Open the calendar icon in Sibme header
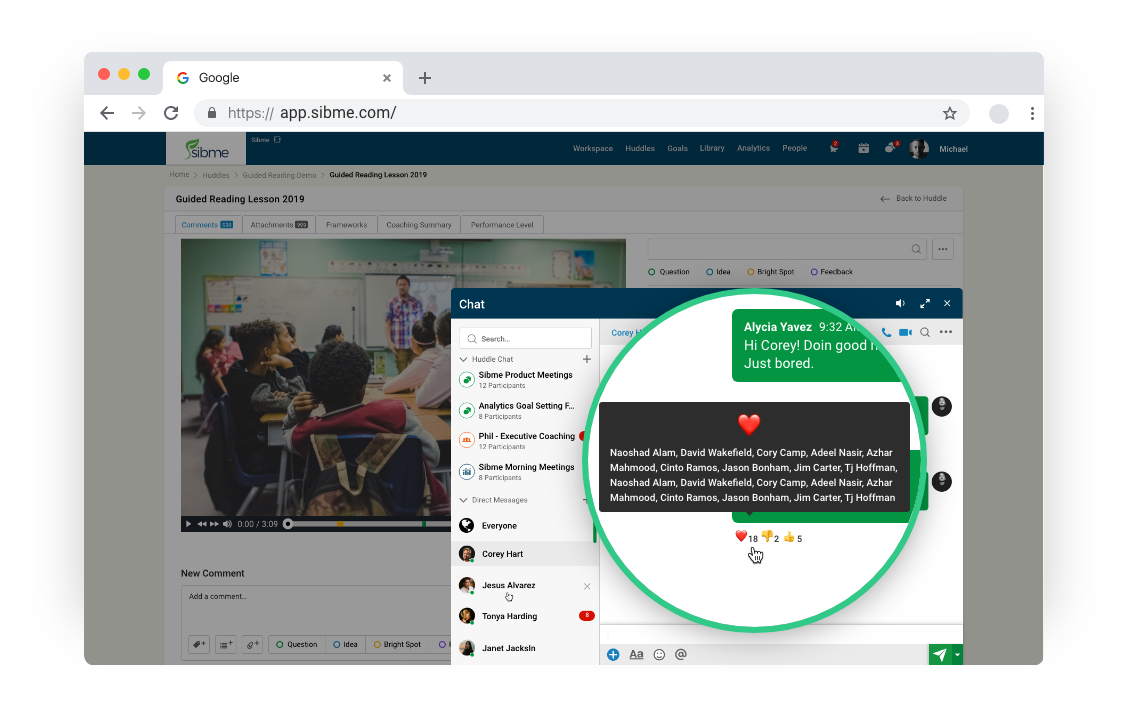1128x705 pixels. (x=863, y=148)
